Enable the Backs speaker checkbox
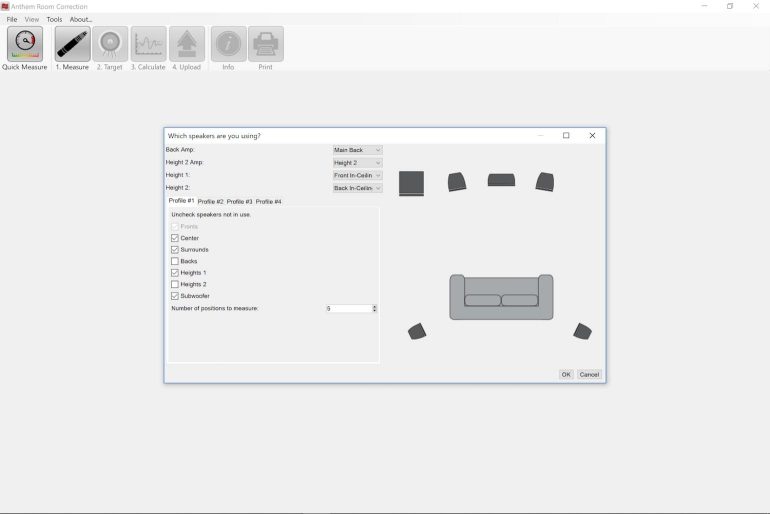770x514 pixels. coord(175,261)
